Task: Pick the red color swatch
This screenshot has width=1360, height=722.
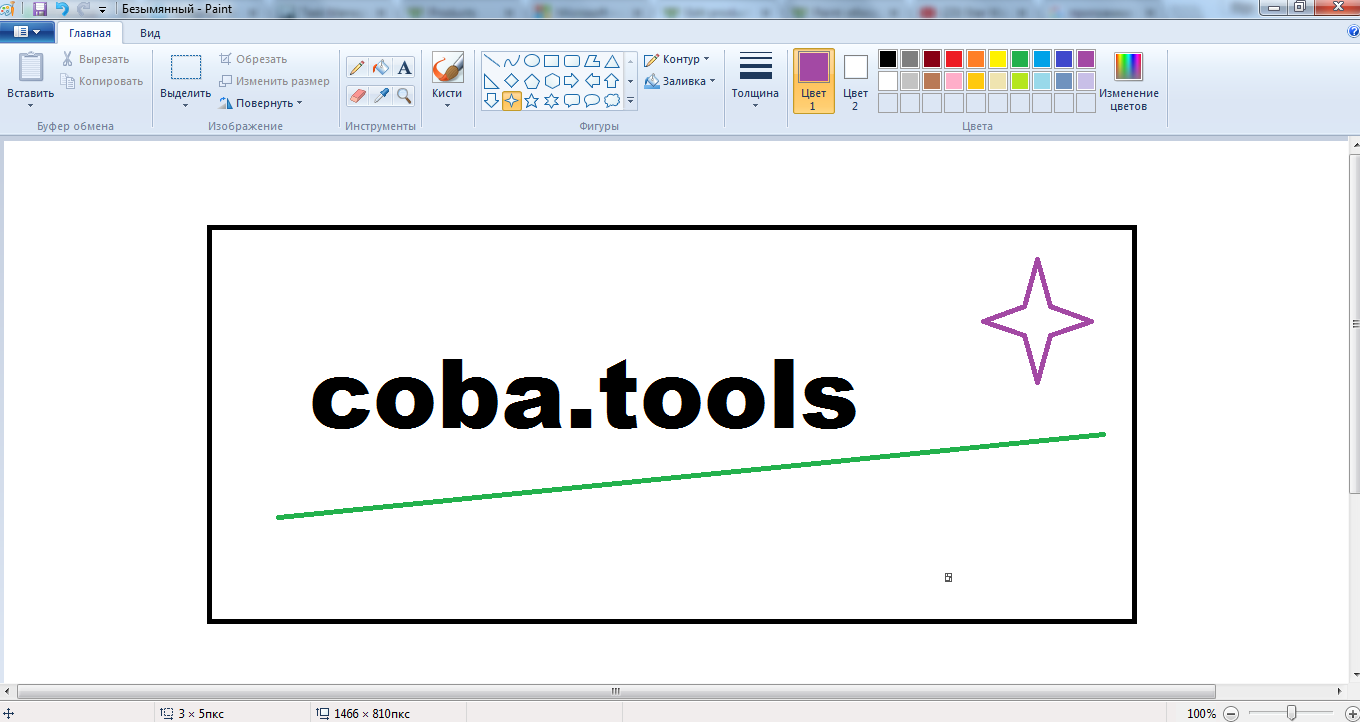Action: tap(954, 59)
